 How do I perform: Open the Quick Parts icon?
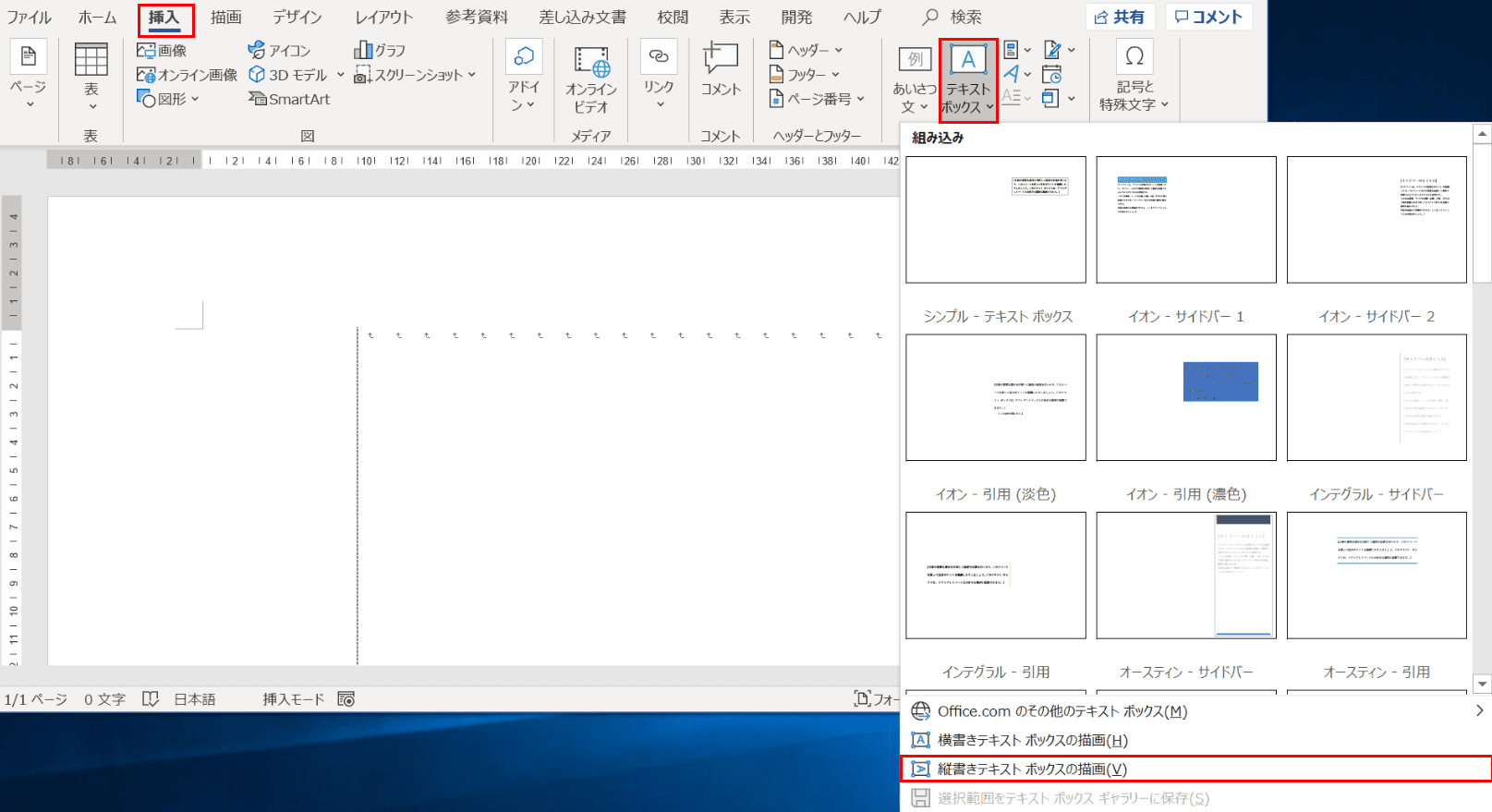coord(1011,50)
